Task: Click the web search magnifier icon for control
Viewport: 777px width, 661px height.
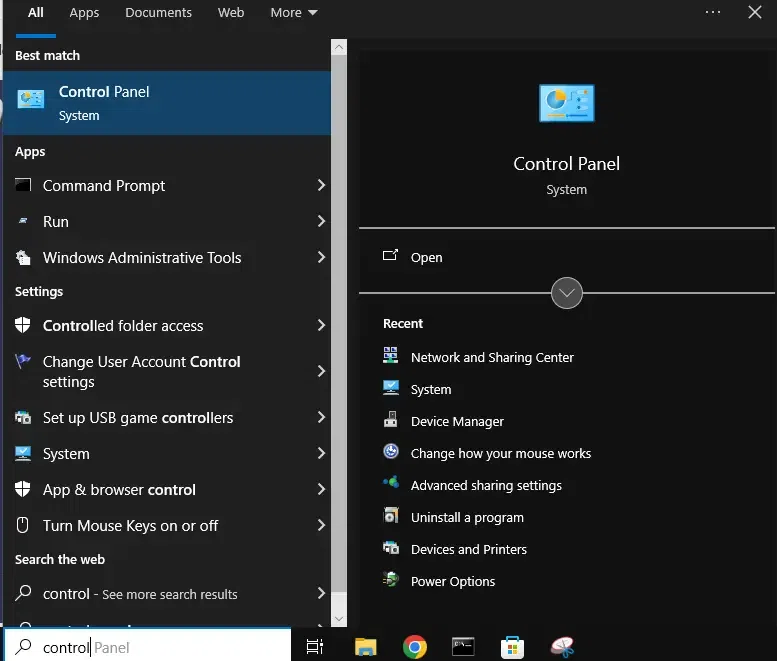Action: click(x=23, y=593)
